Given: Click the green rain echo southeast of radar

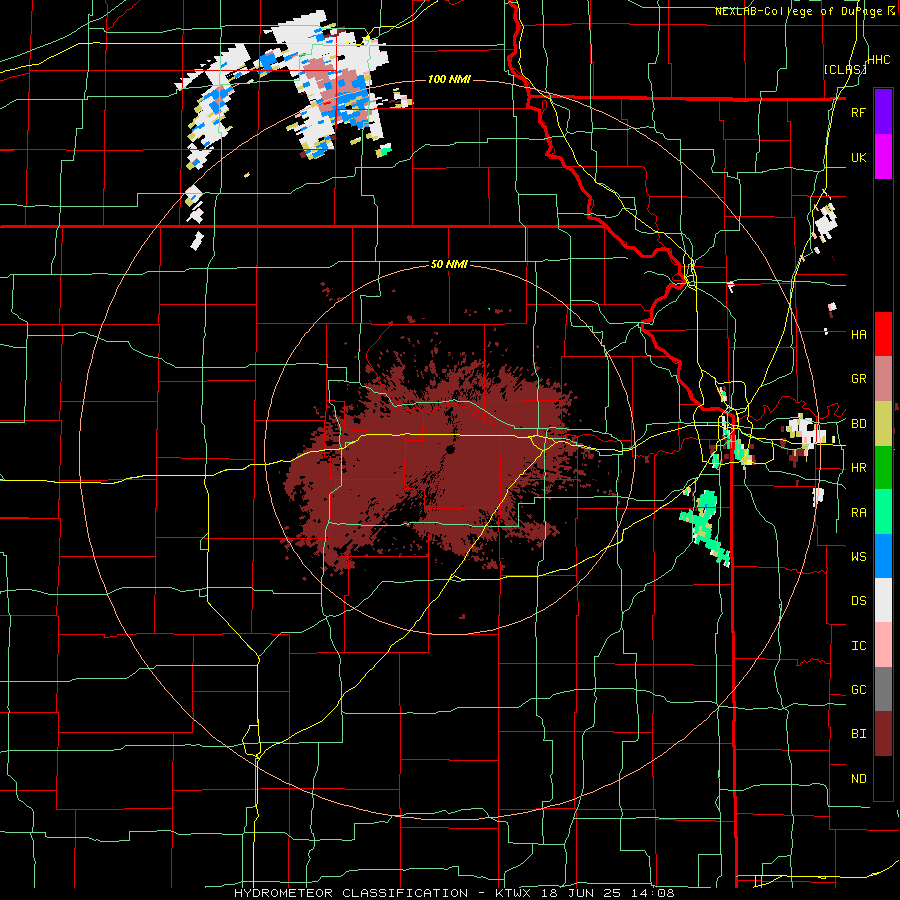Looking at the screenshot, I should 704,527.
